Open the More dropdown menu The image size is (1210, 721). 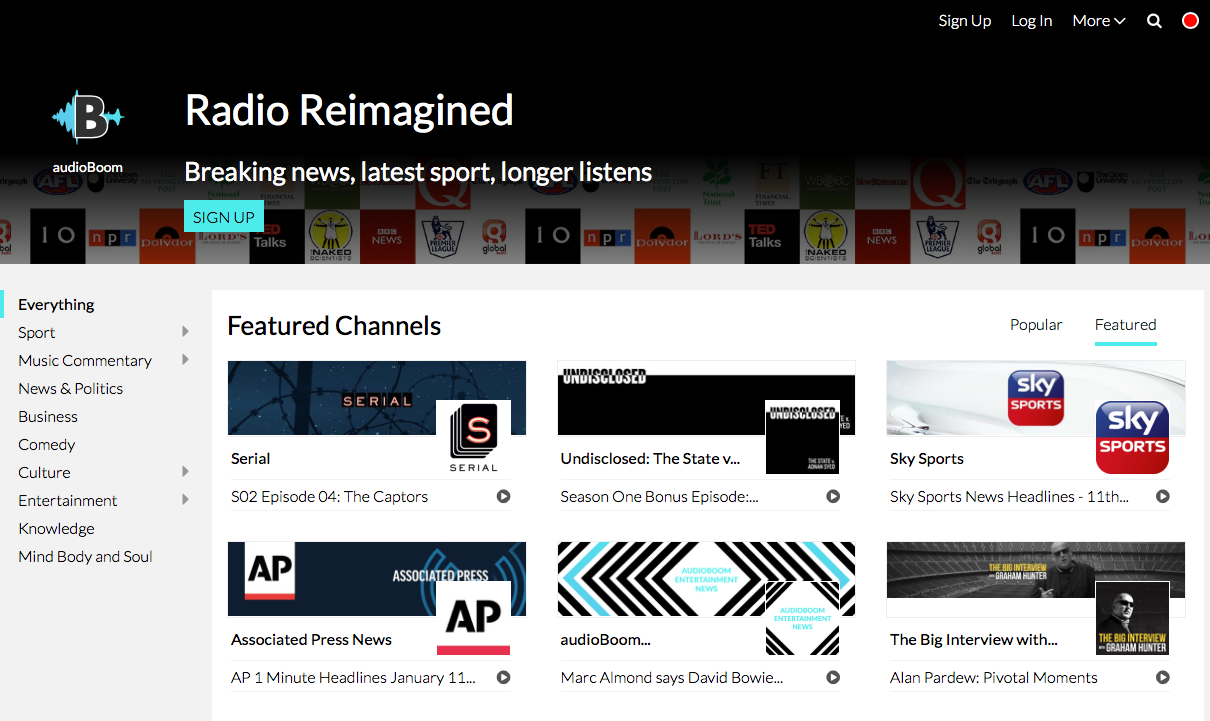click(1098, 21)
